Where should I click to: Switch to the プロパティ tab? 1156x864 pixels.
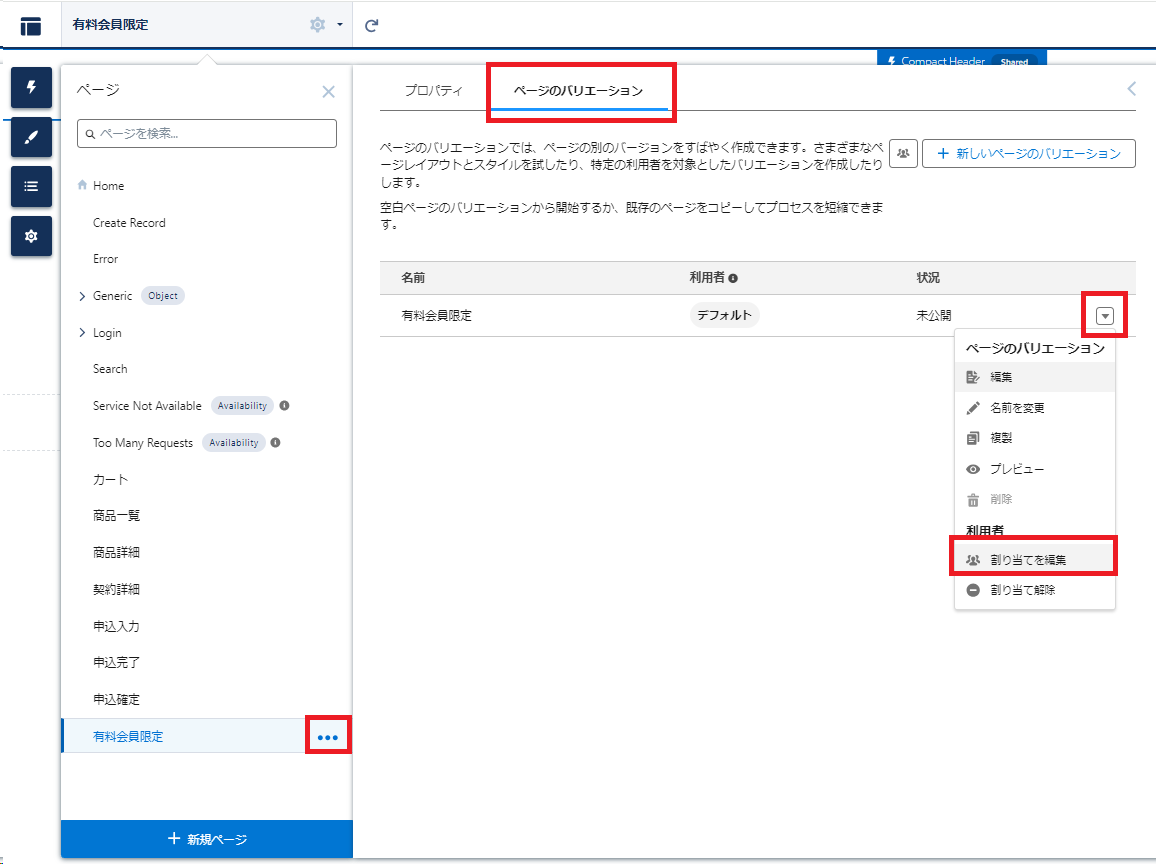433,91
